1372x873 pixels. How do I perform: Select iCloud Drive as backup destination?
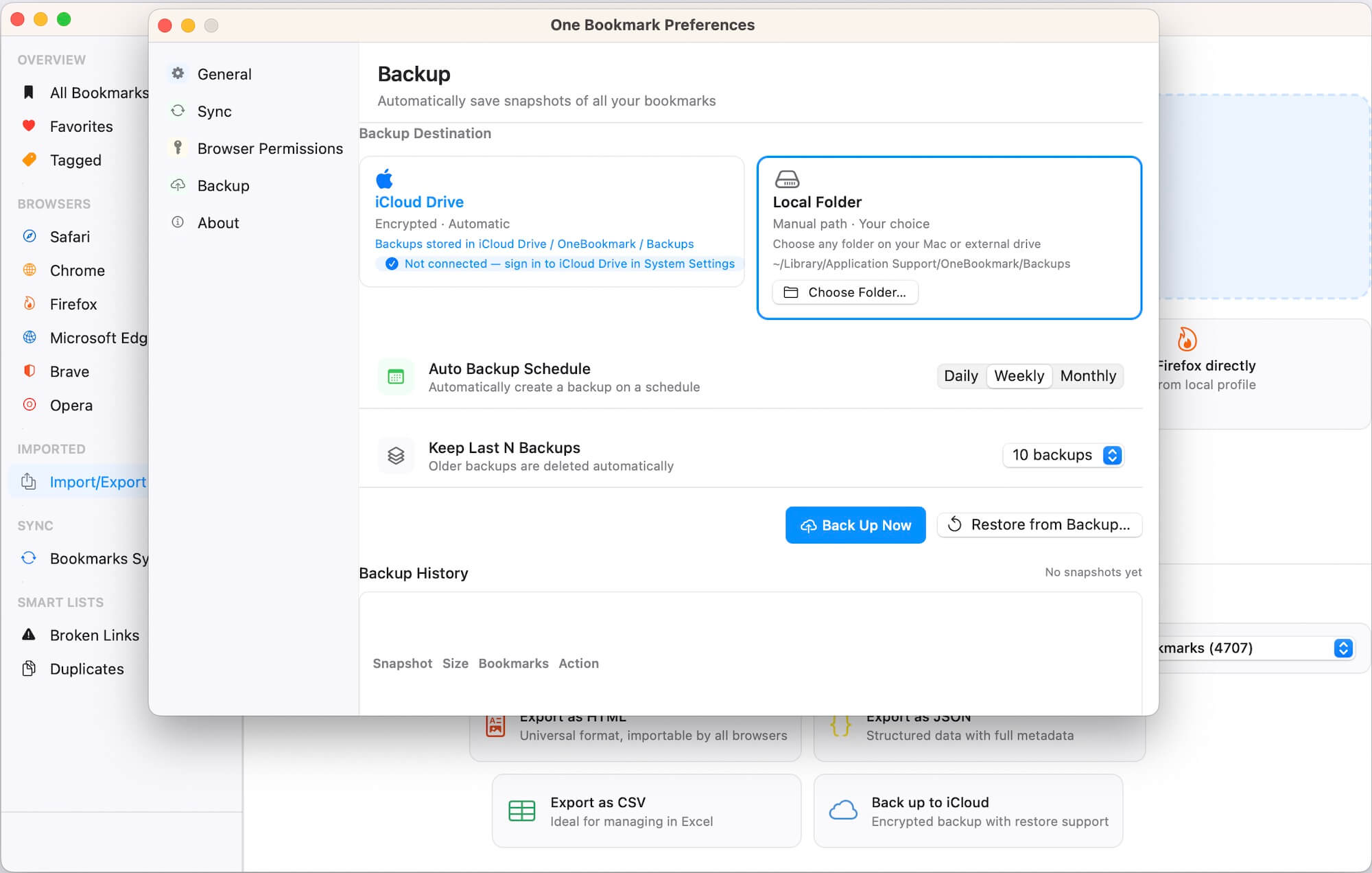[552, 221]
